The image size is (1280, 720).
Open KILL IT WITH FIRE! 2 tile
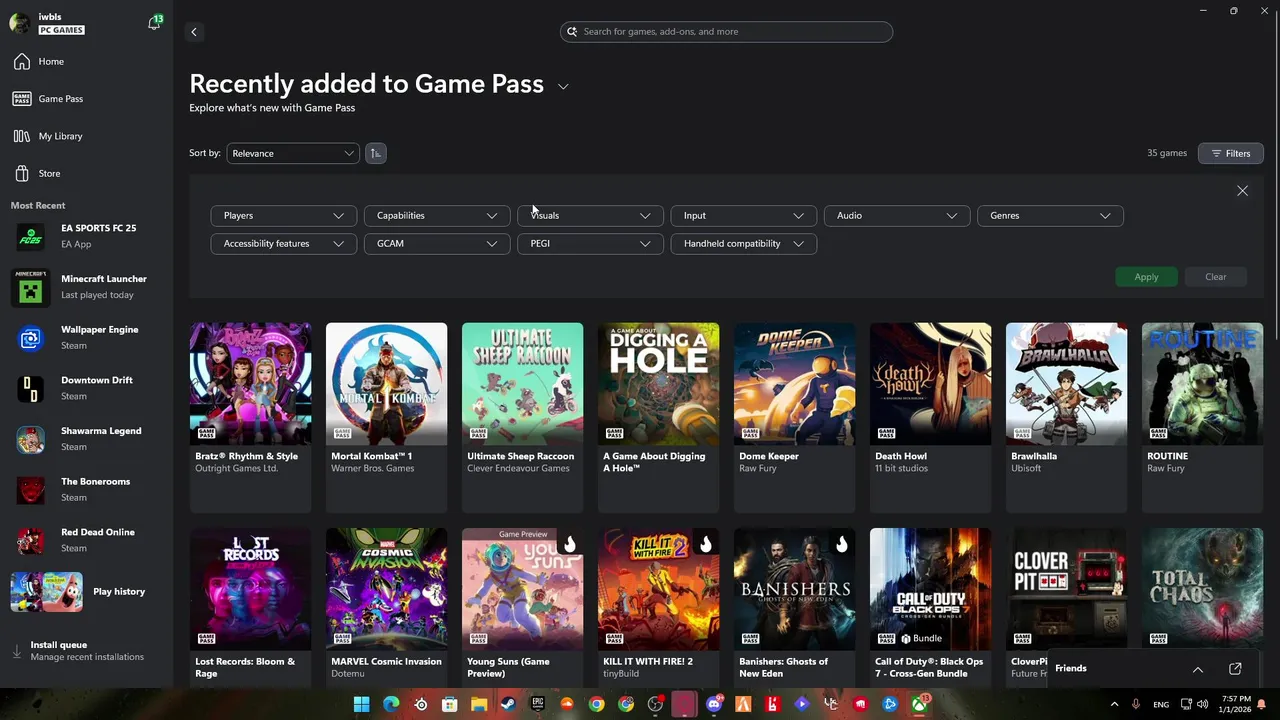point(658,606)
